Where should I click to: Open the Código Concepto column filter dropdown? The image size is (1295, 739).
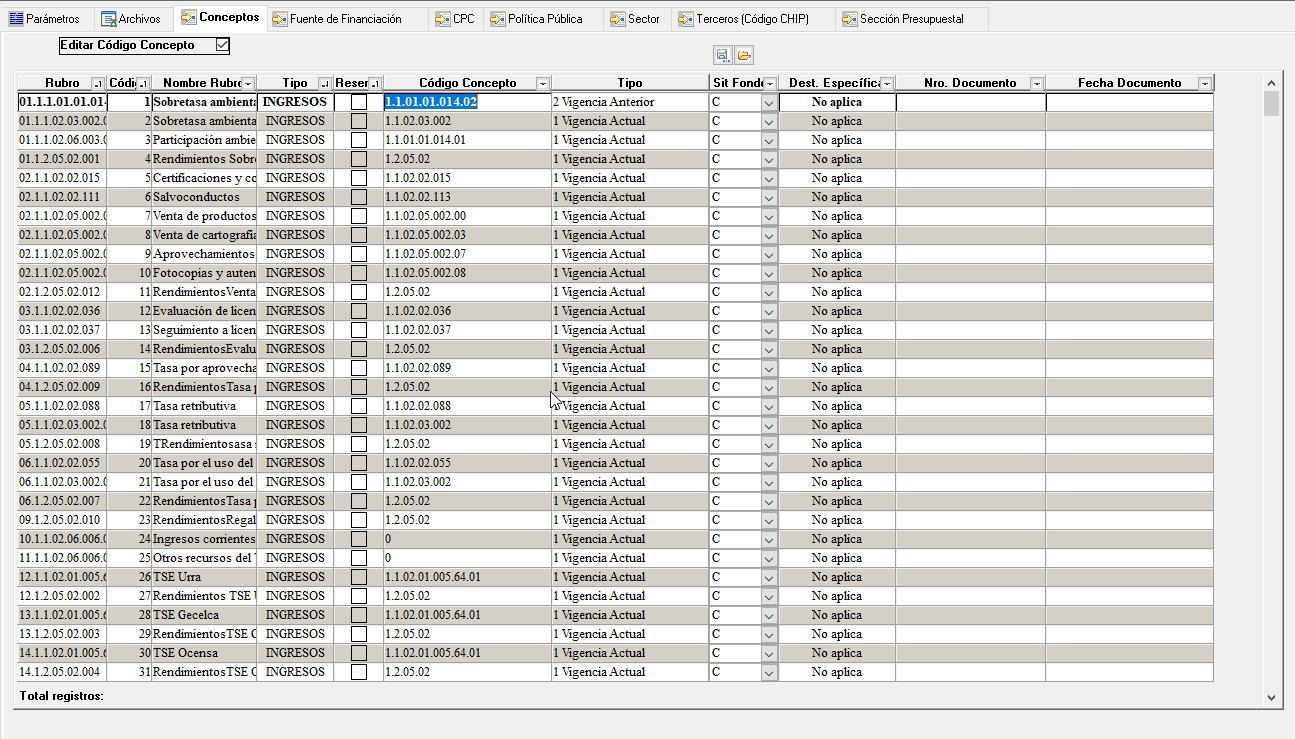pos(542,84)
